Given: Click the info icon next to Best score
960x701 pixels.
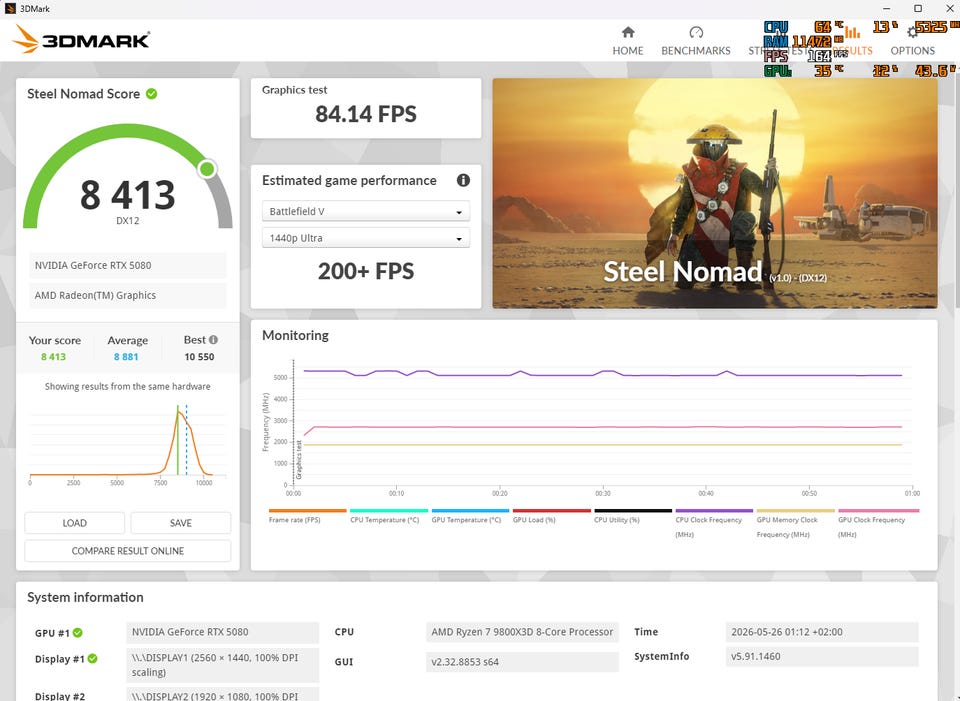Looking at the screenshot, I should [213, 339].
